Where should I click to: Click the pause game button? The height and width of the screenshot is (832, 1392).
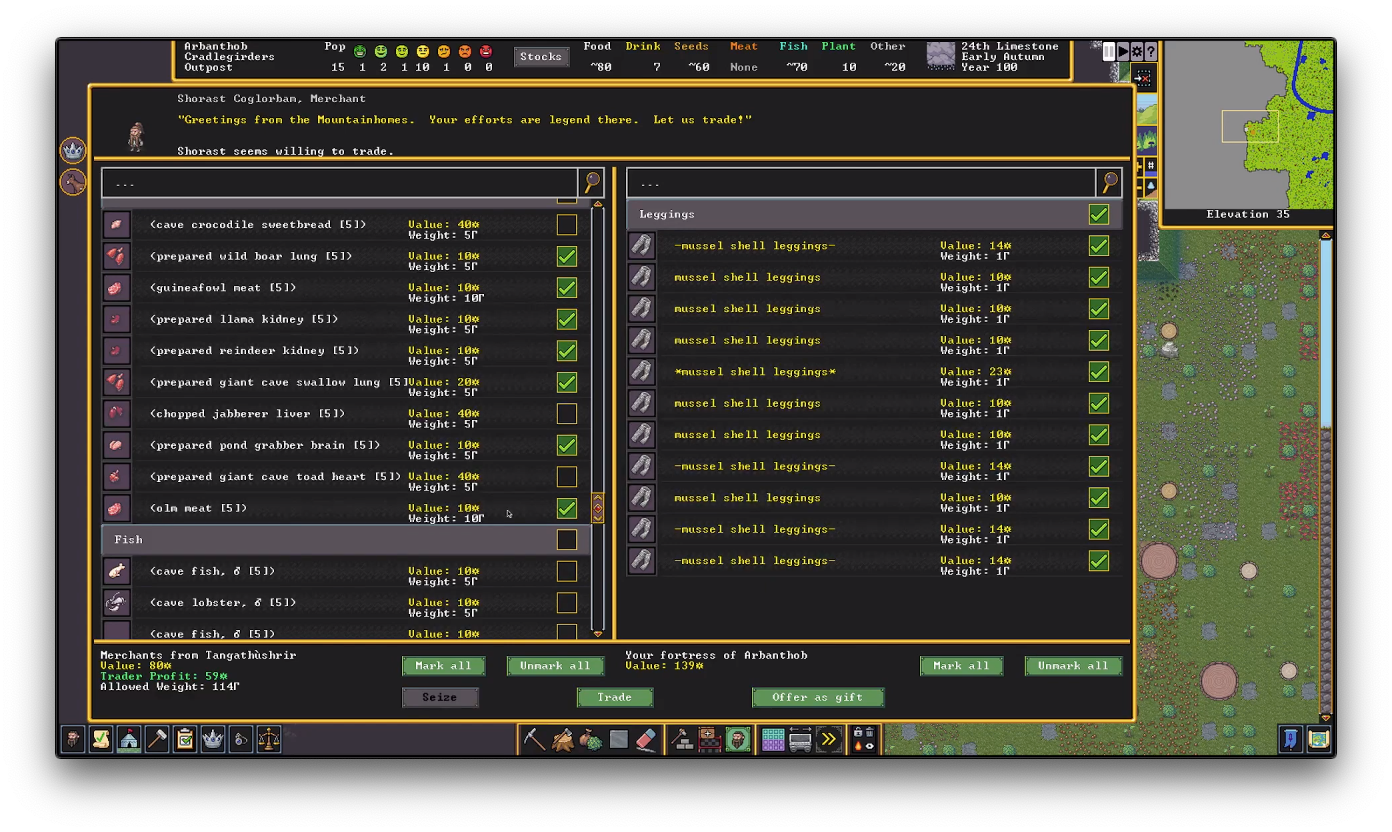[1109, 51]
